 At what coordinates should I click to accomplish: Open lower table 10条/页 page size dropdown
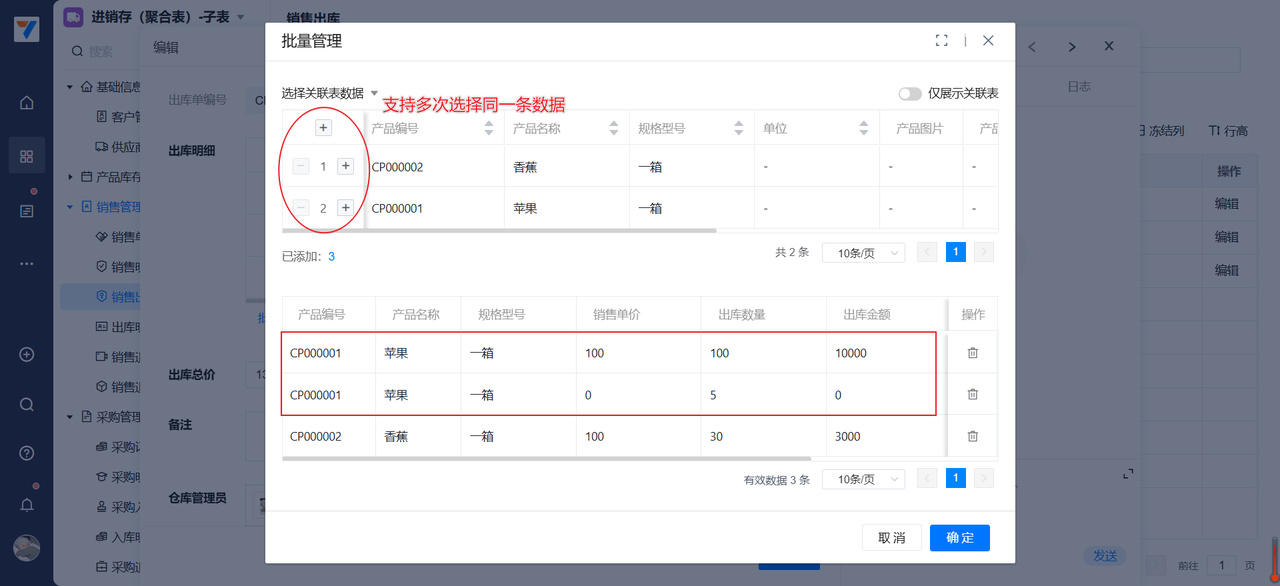863,479
